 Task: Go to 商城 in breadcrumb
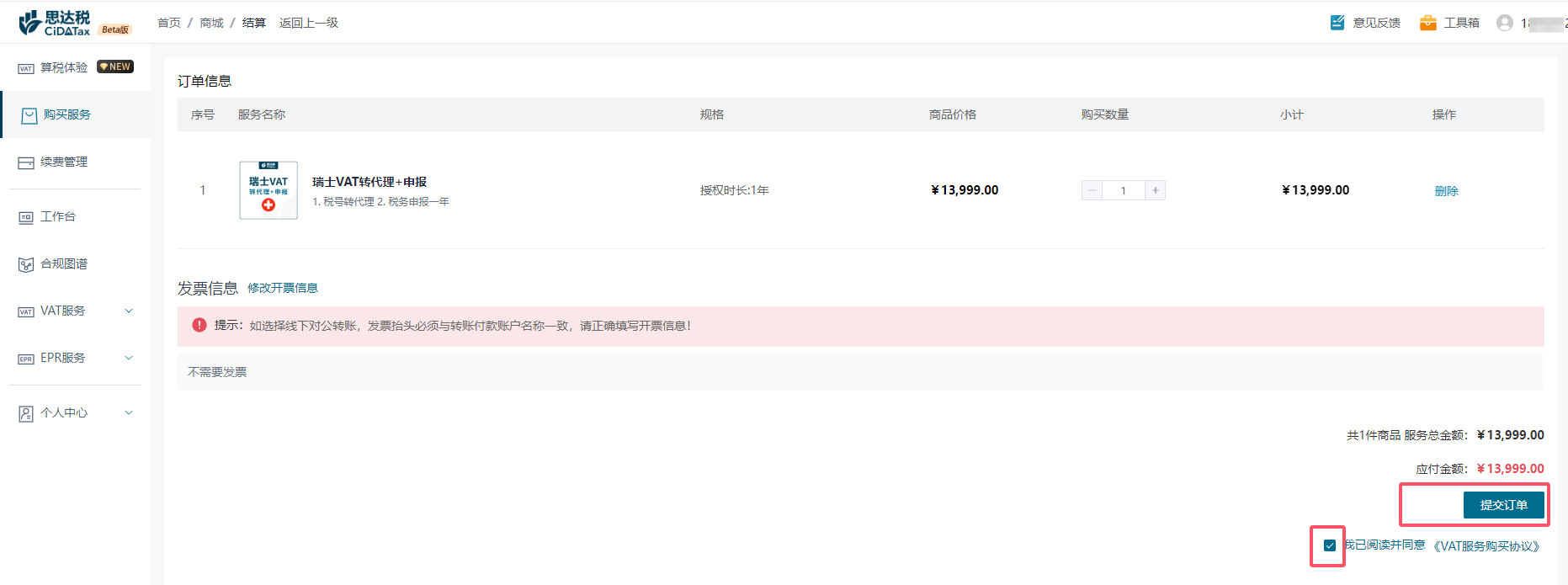[211, 23]
